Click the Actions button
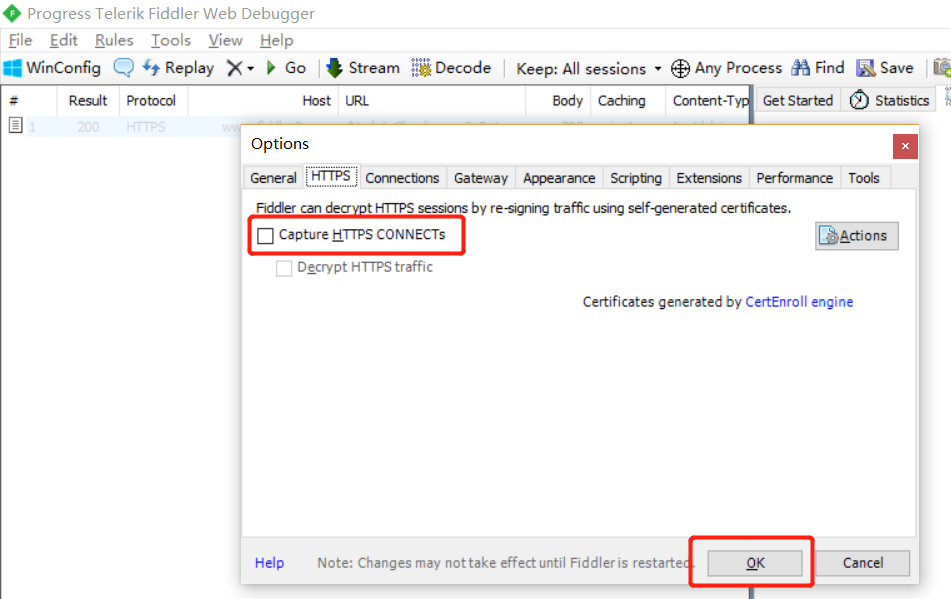This screenshot has height=599, width=951. [x=856, y=235]
